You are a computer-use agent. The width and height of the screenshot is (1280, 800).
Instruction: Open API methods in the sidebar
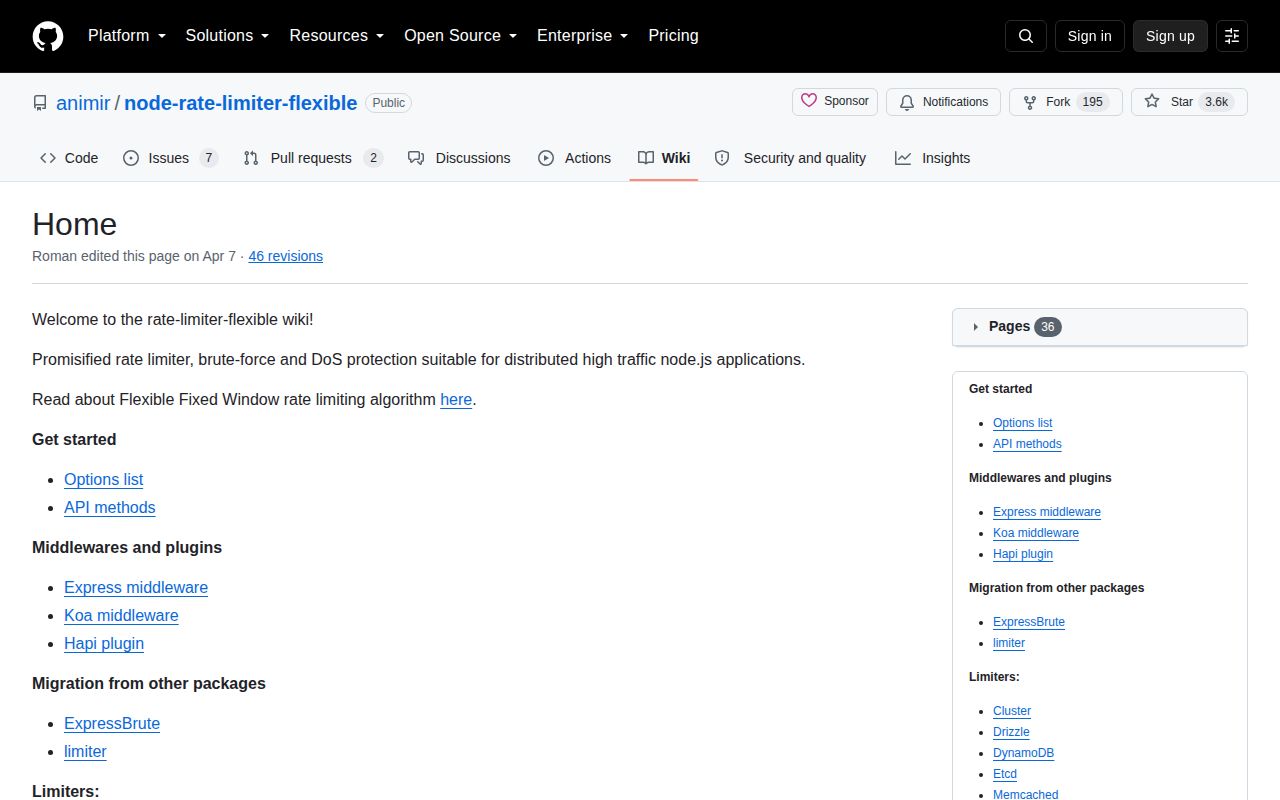[1027, 444]
